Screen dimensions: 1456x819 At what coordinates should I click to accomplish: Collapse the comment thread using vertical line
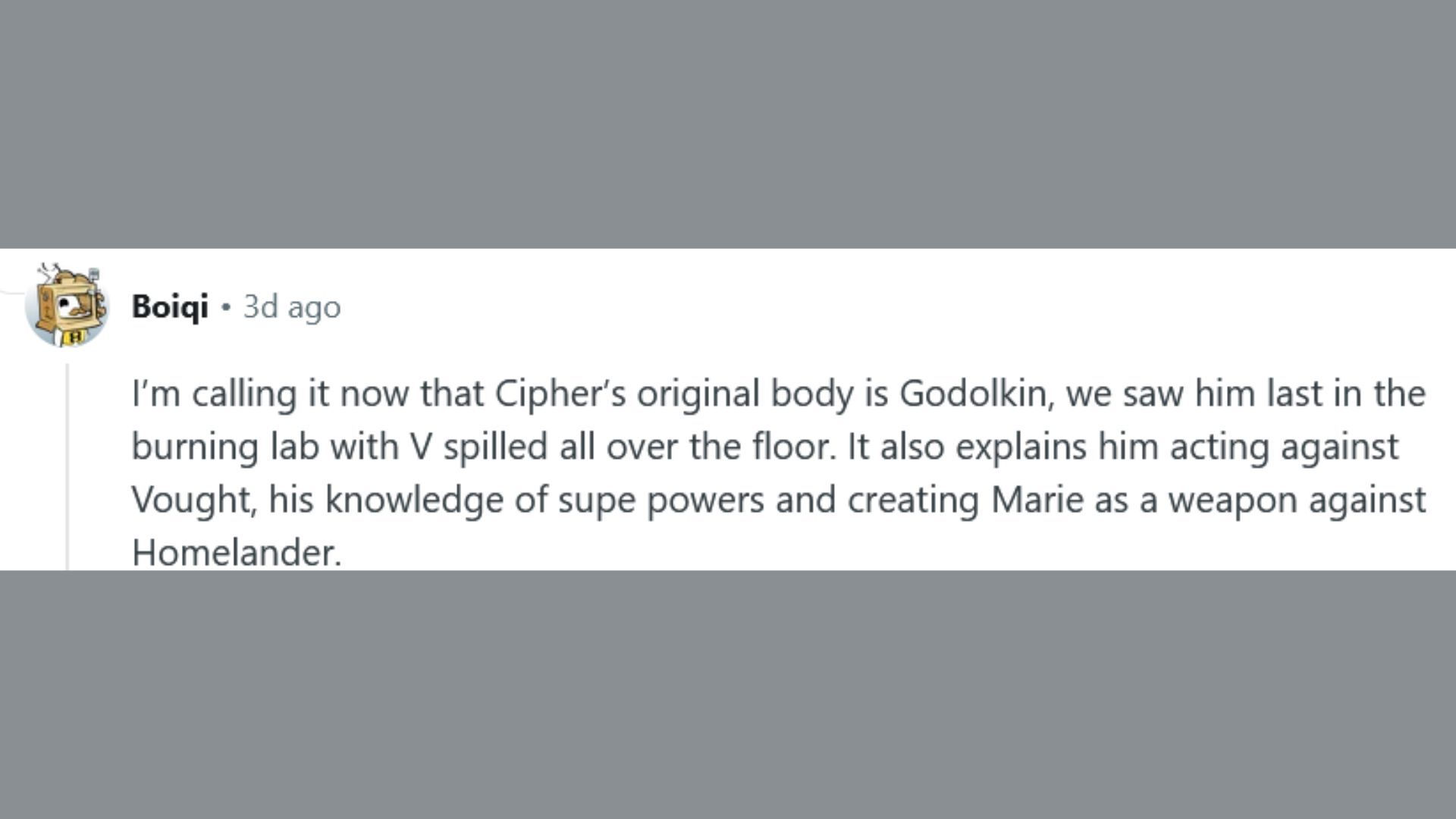[x=67, y=466]
